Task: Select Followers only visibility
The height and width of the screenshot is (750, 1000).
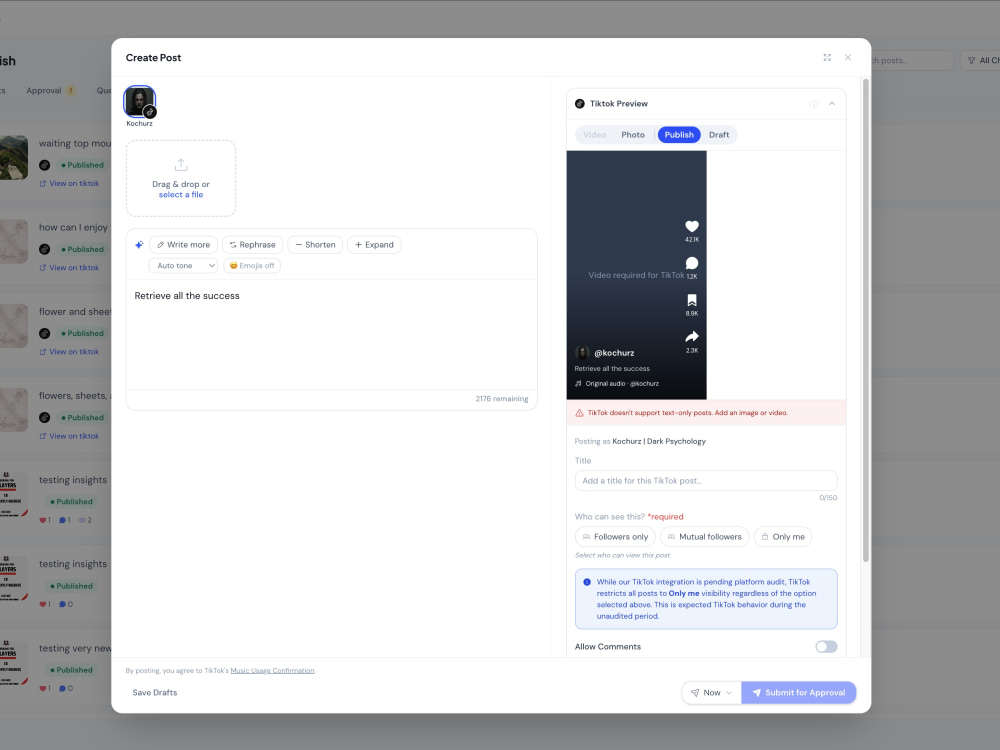Action: click(615, 537)
